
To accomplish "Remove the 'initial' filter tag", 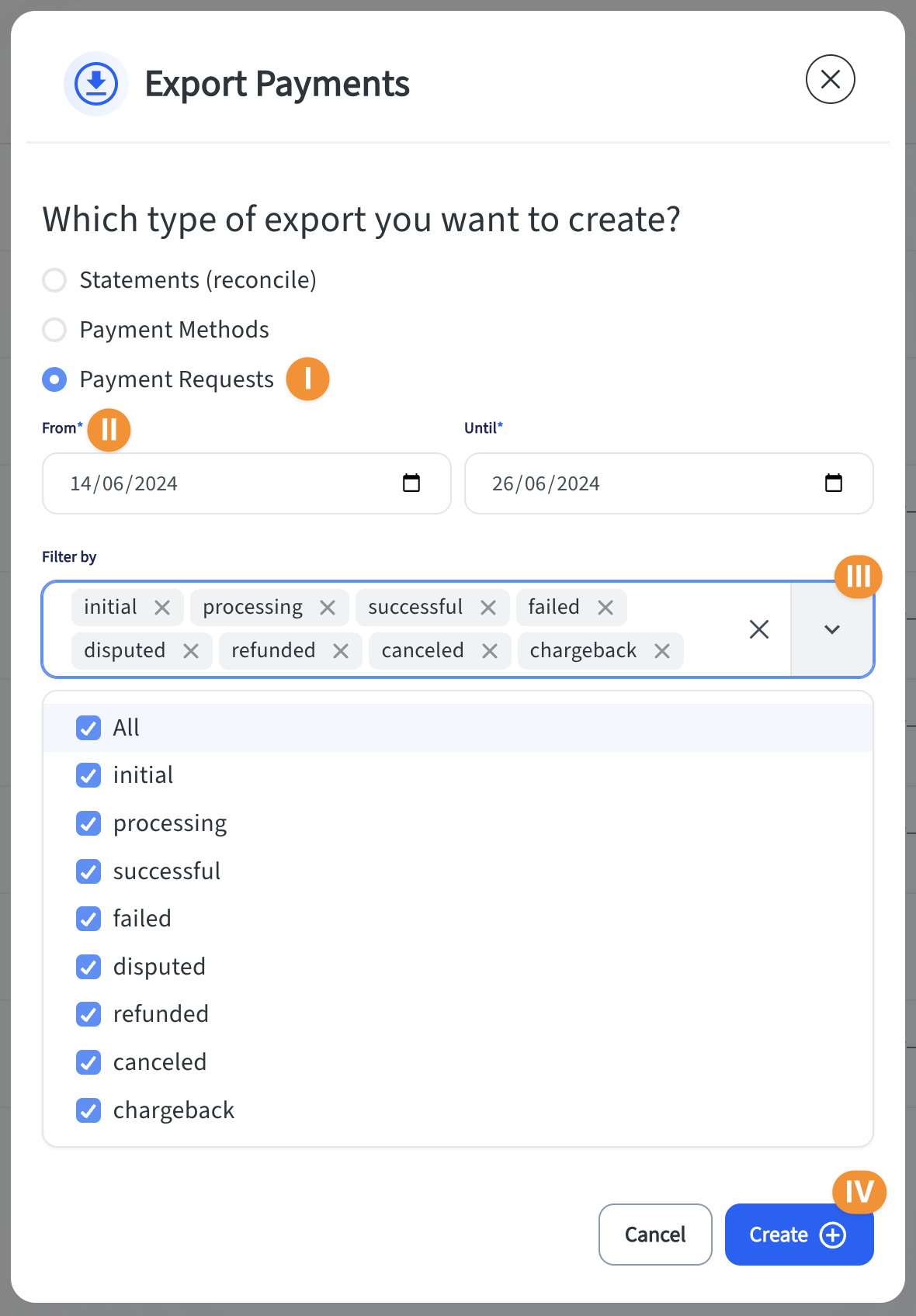I will [162, 608].
